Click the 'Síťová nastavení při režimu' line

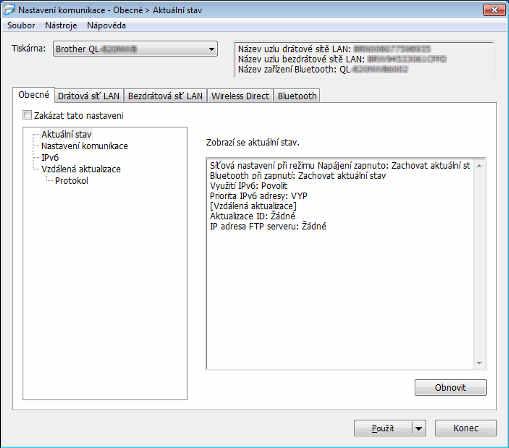point(340,165)
